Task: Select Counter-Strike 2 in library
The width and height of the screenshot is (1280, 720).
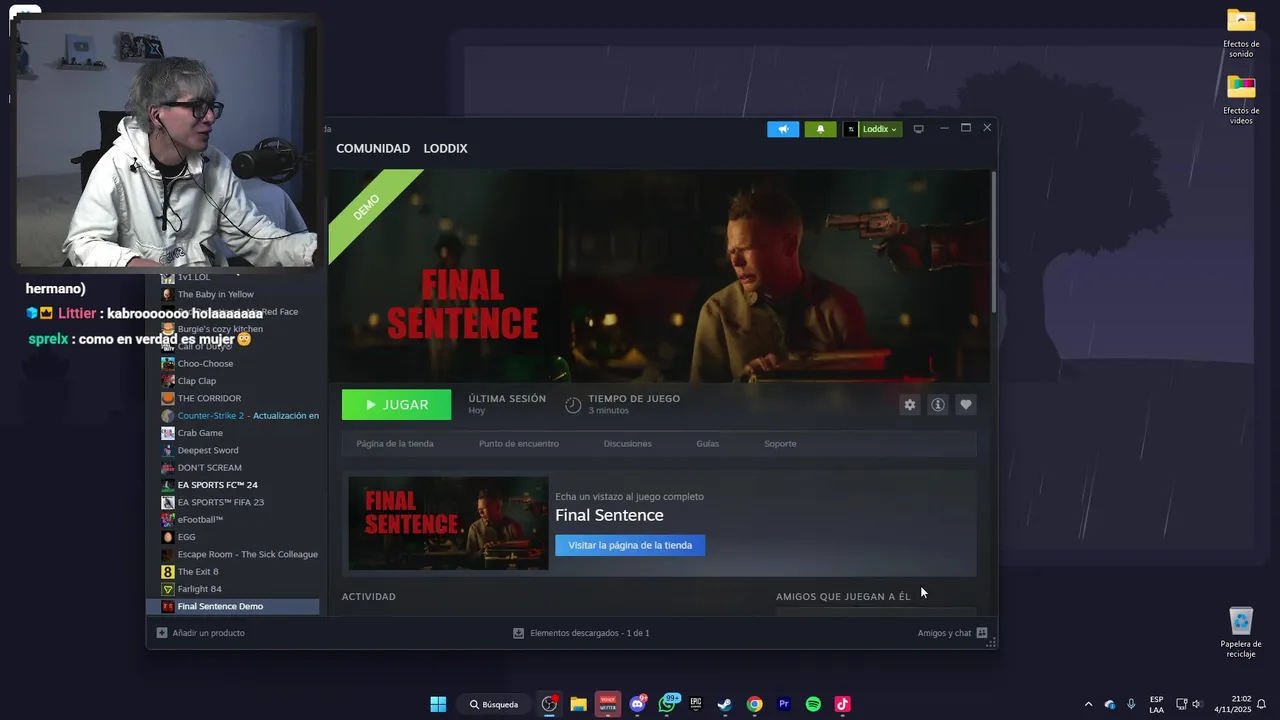Action: pos(240,416)
